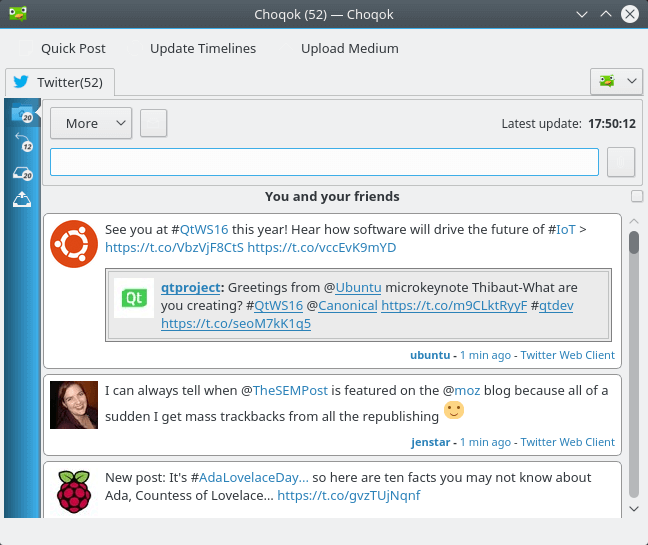Open the Choqok bird menu dropdown
Image resolution: width=648 pixels, height=545 pixels.
616,81
